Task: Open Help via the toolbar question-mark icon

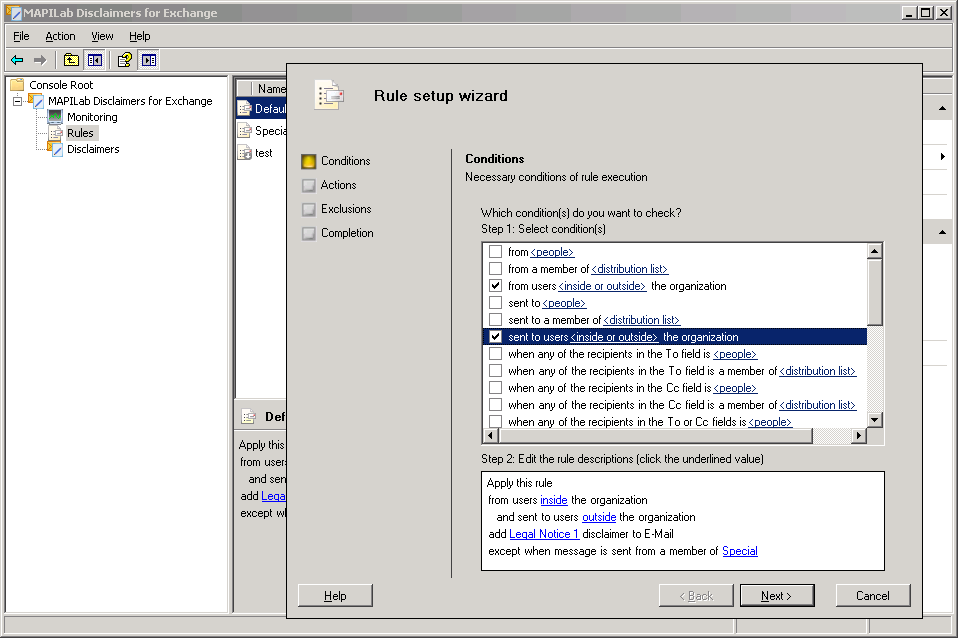Action: (x=126, y=60)
